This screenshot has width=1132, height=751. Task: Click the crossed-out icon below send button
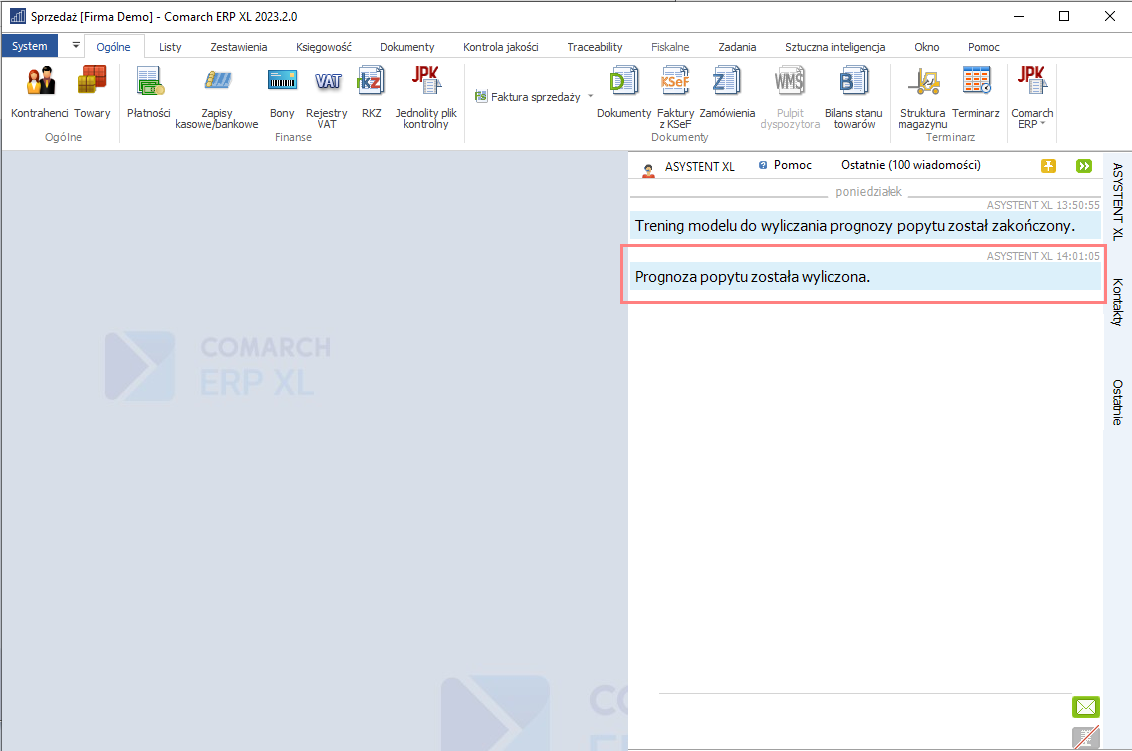tap(1086, 737)
